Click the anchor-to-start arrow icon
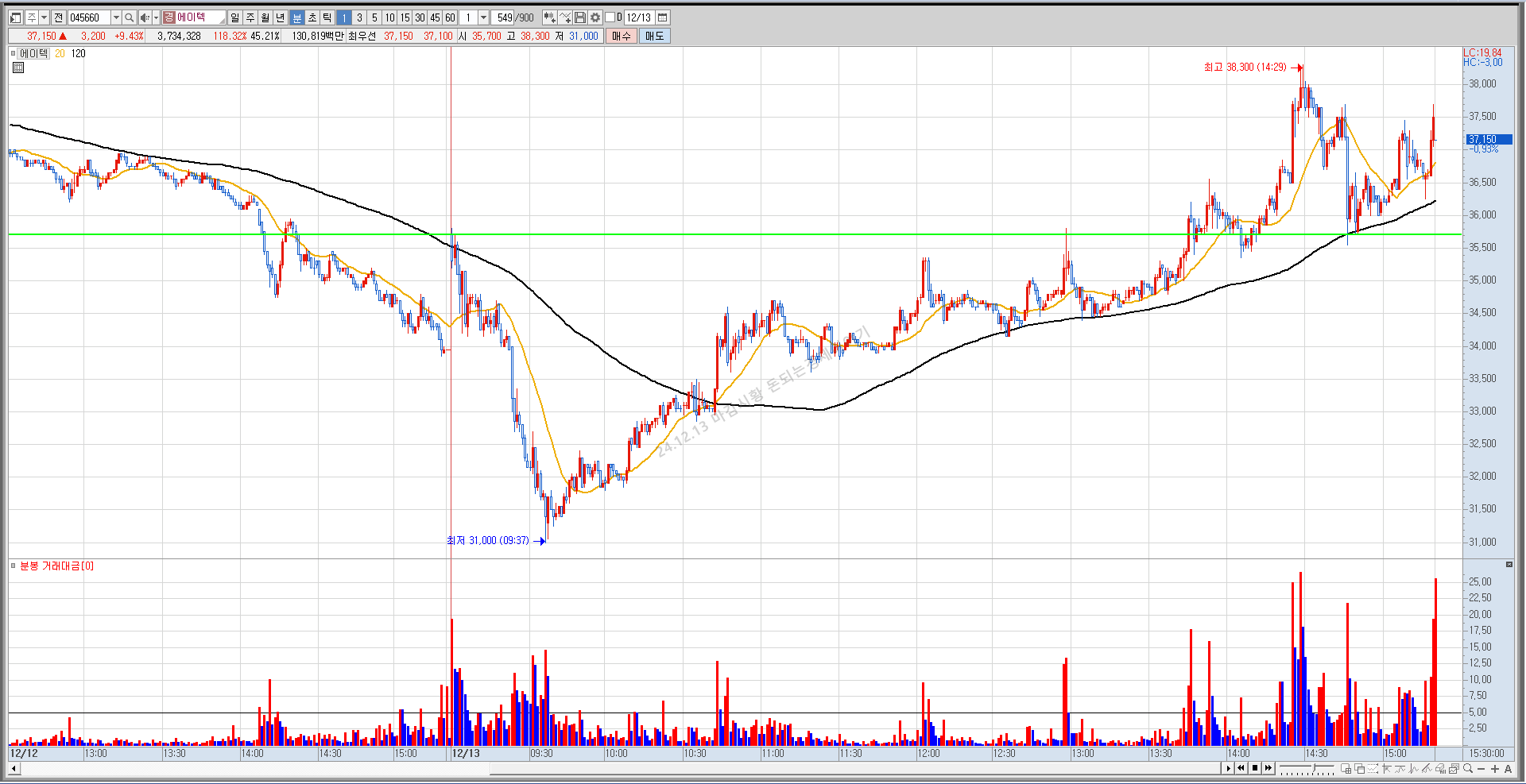The height and width of the screenshot is (784, 1526). 1387,769
